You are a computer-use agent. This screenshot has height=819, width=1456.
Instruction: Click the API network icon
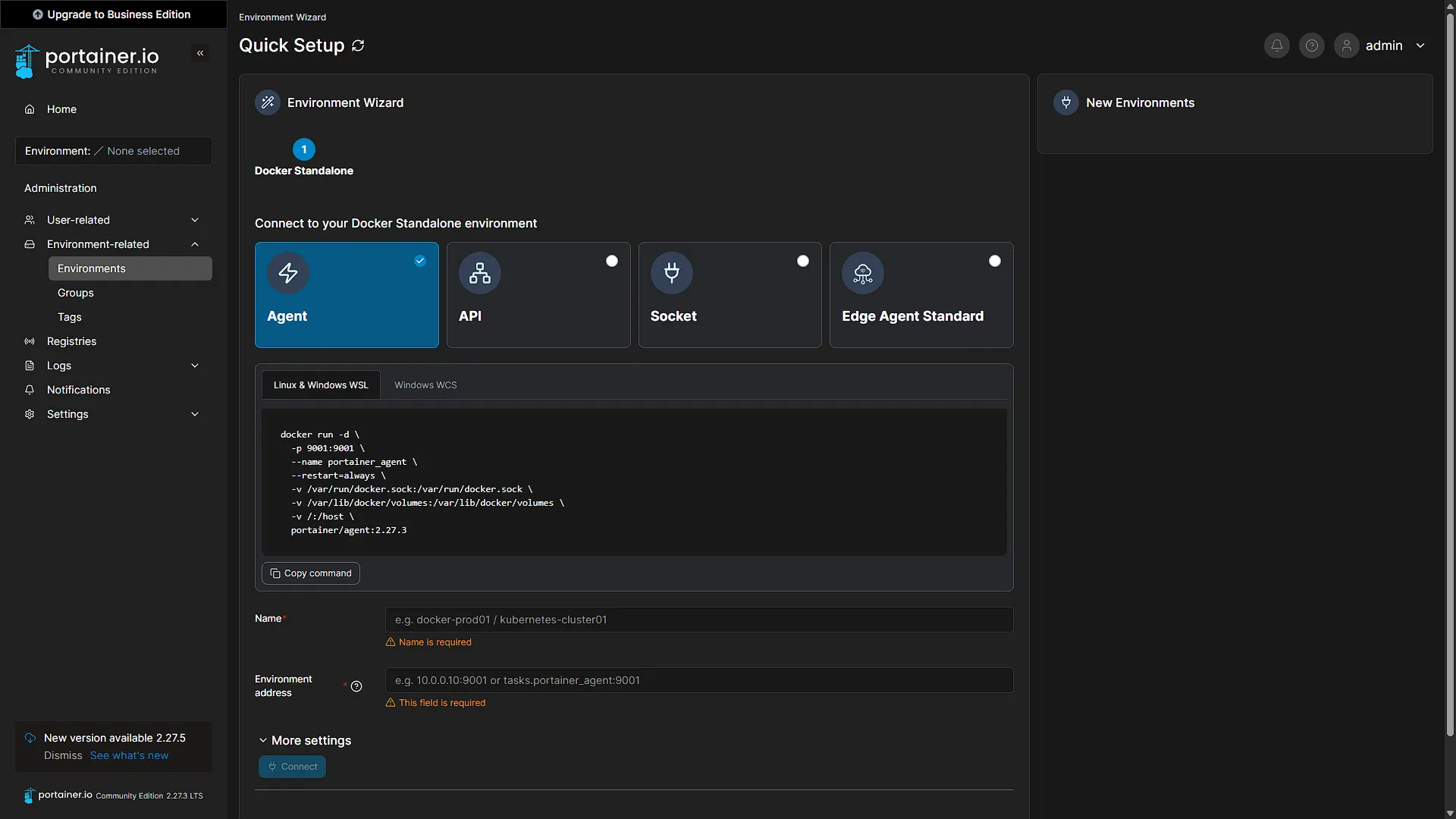(480, 273)
